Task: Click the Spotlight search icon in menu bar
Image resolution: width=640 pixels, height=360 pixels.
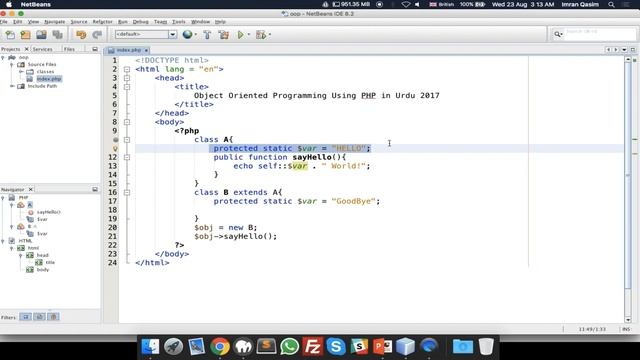Action: click(611, 4)
